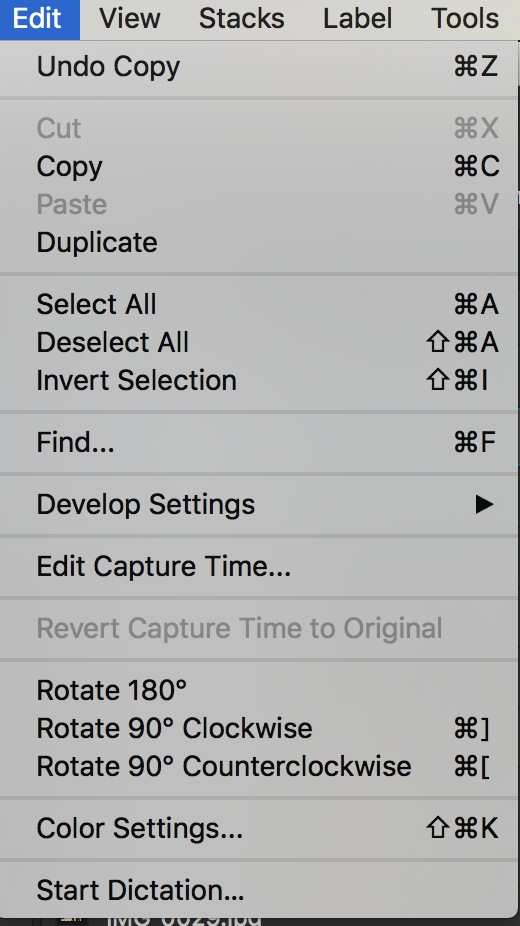Select Rotate 180° option
The width and height of the screenshot is (520, 926).
pyautogui.click(x=259, y=690)
